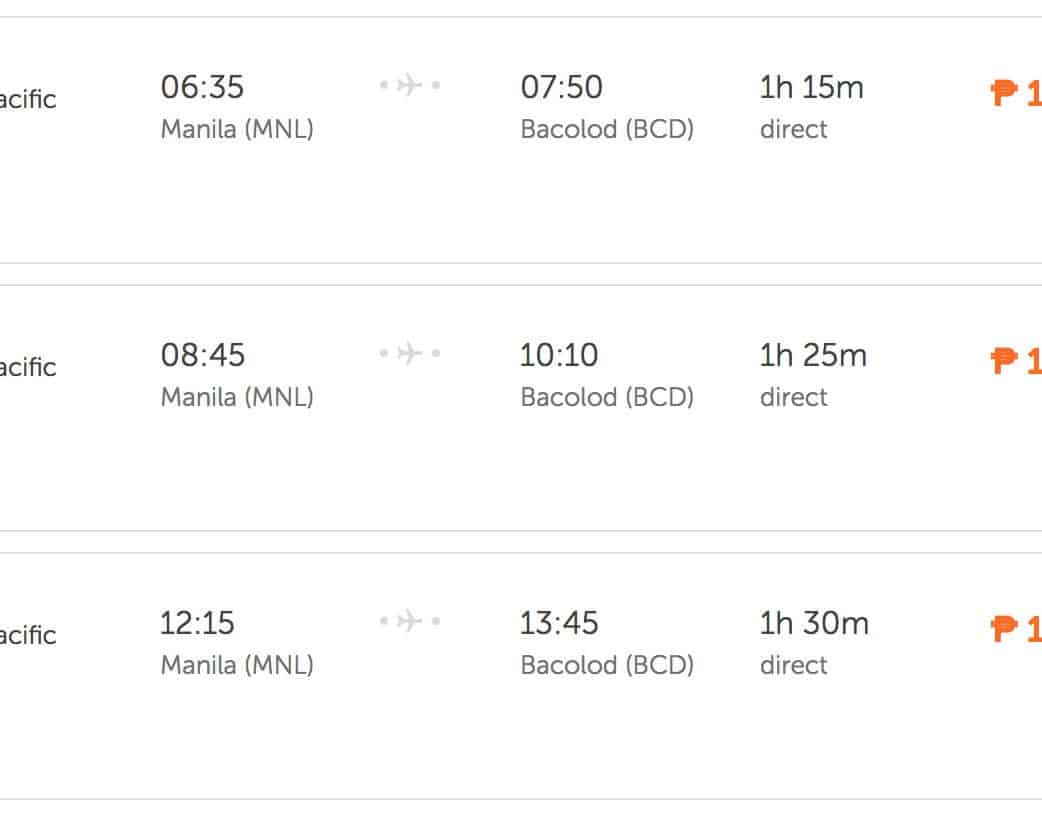1042x814 pixels.
Task: Click Bacolod (BCD) under the 10:10 arrival
Action: pyautogui.click(x=607, y=397)
